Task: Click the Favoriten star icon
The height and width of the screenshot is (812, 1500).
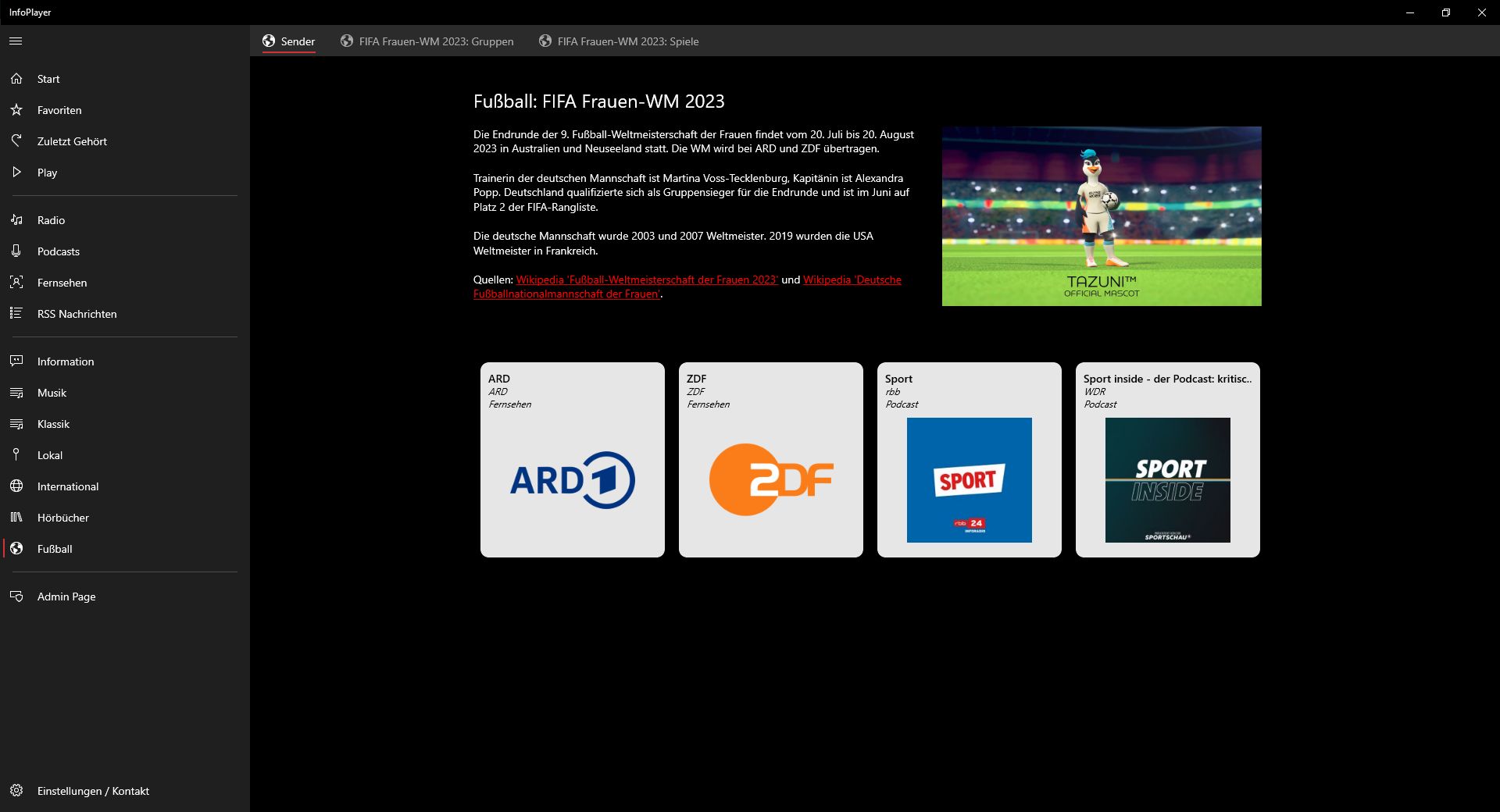Action: click(16, 110)
